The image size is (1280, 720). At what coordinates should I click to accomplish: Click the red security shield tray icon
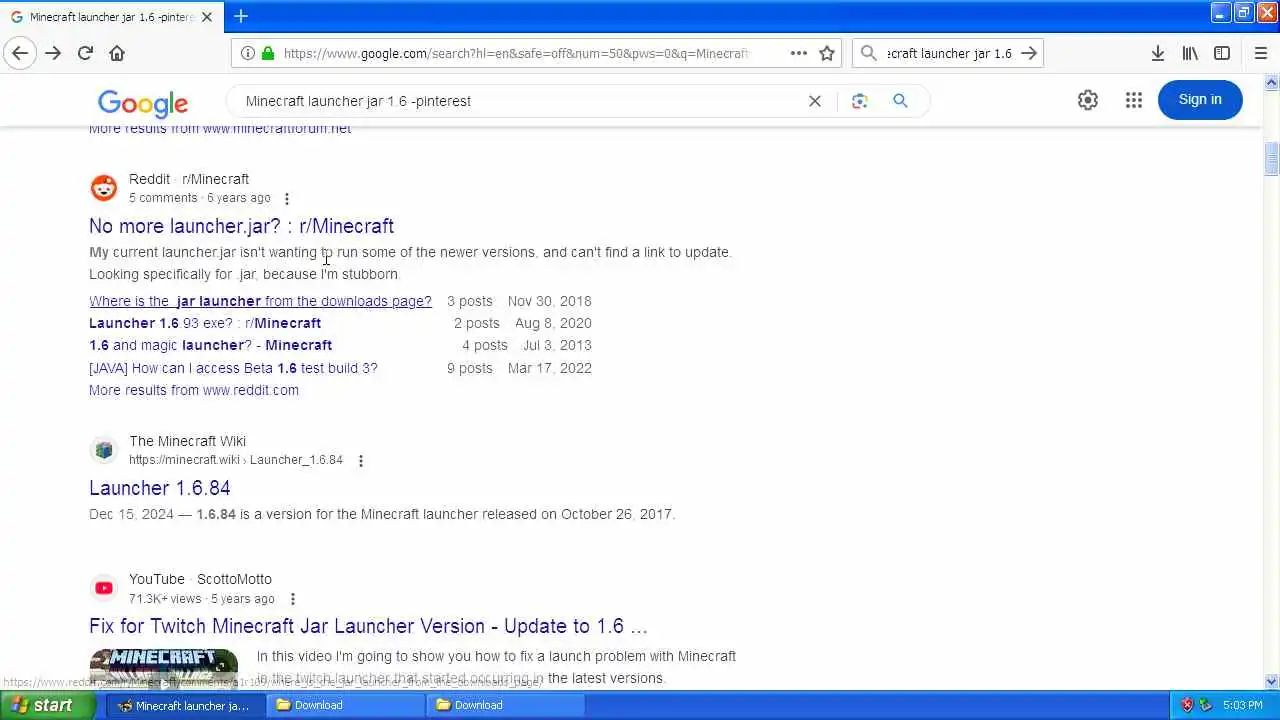coord(1187,705)
